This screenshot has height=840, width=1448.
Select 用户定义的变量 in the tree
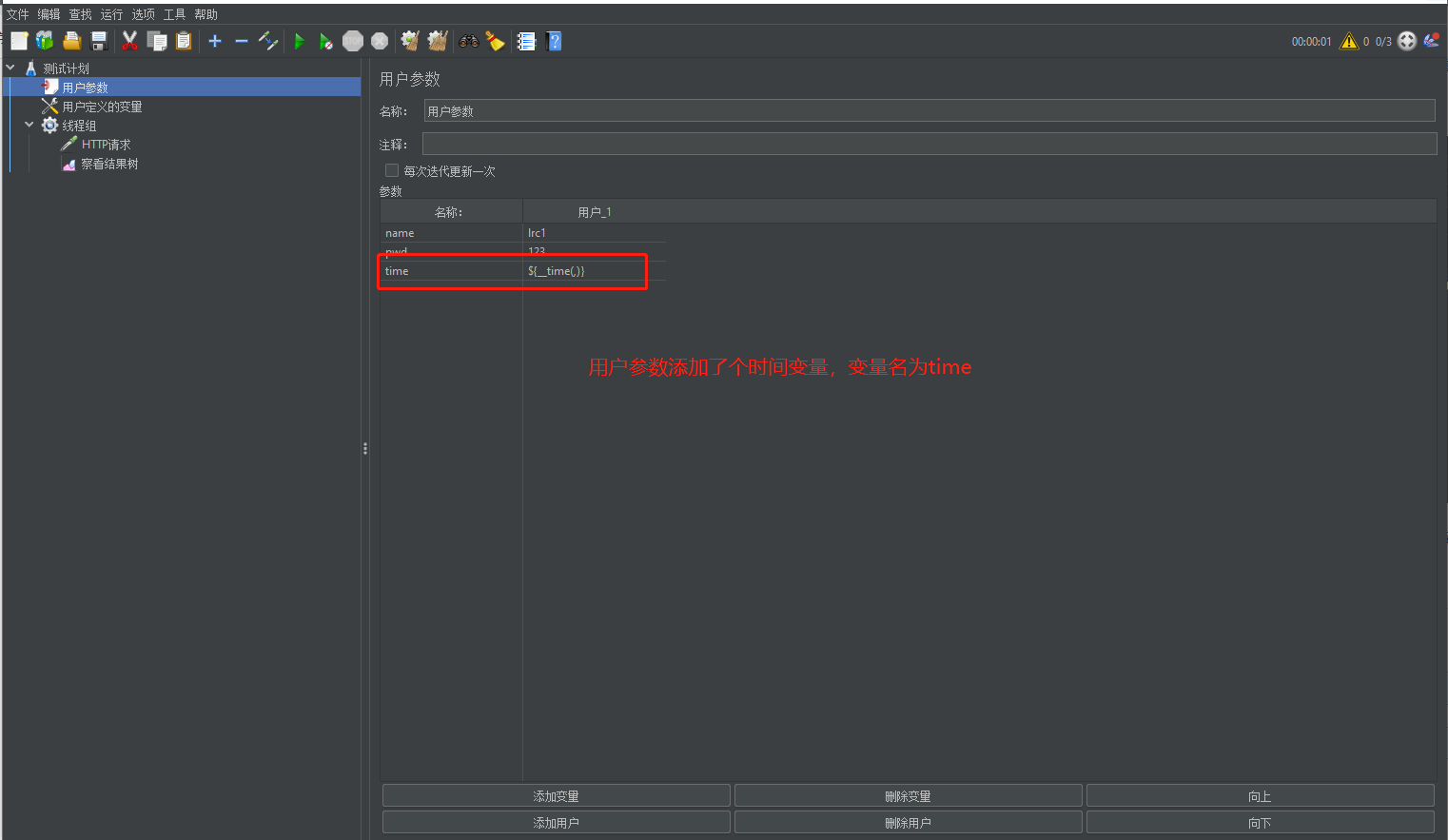coord(103,107)
